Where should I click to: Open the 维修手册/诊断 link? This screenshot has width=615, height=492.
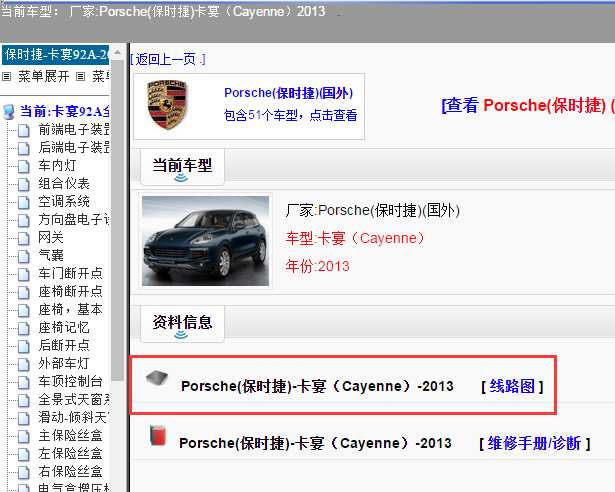[x=534, y=444]
